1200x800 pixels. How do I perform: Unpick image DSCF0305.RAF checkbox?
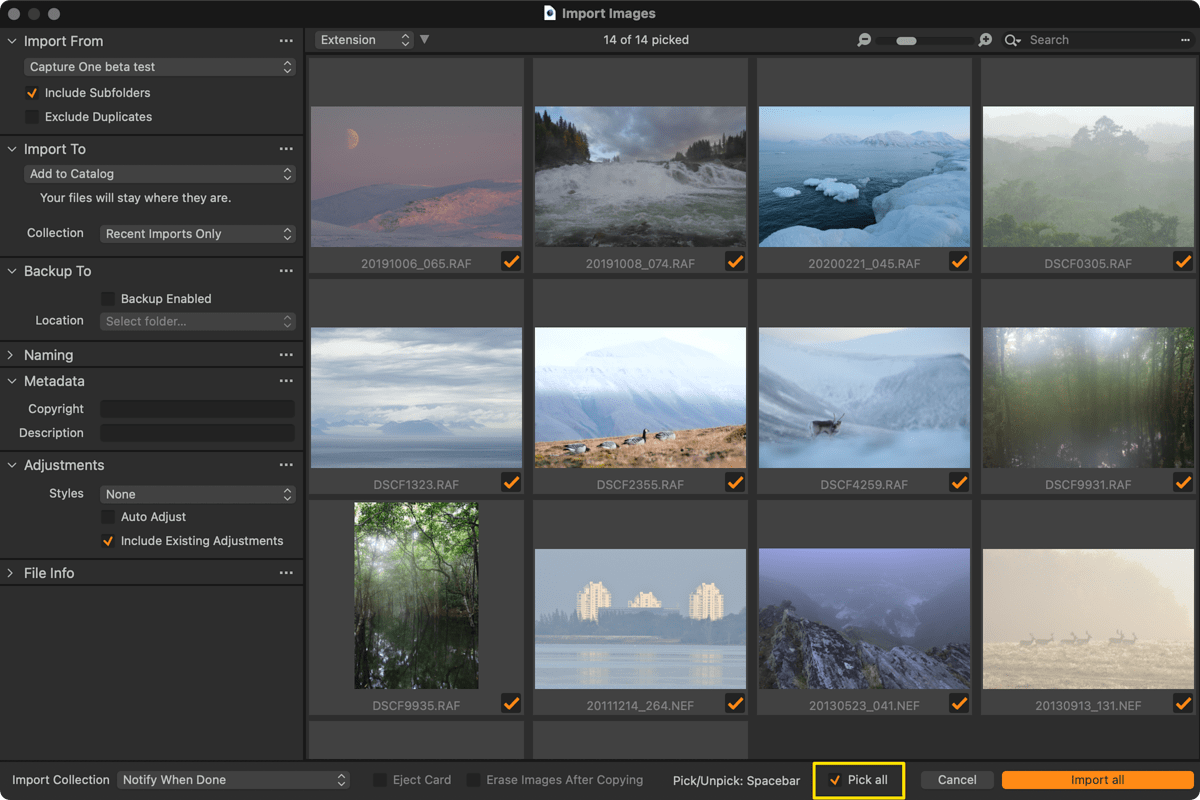(1183, 261)
